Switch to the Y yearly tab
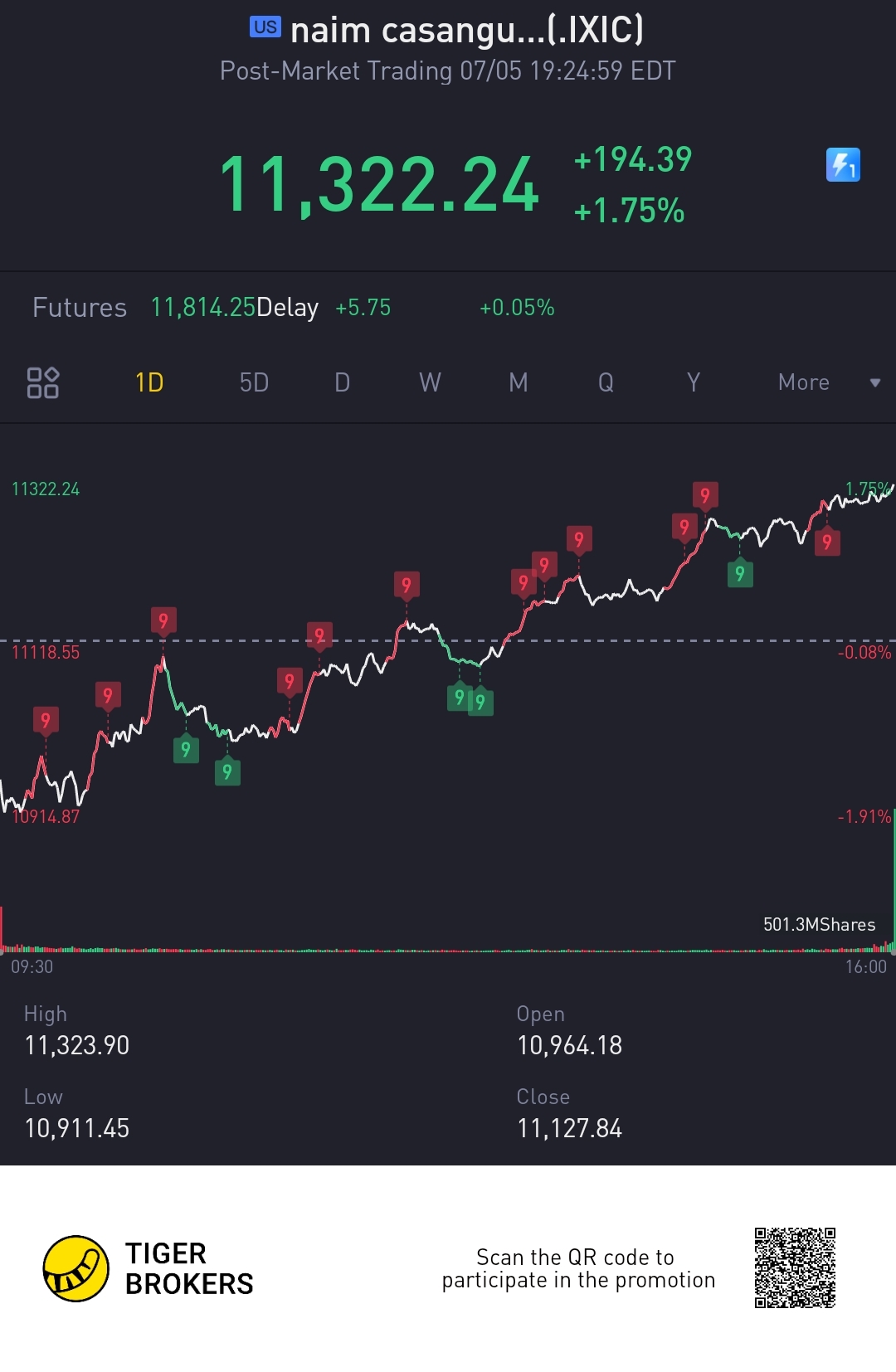This screenshot has height=1372, width=896. 694,382
